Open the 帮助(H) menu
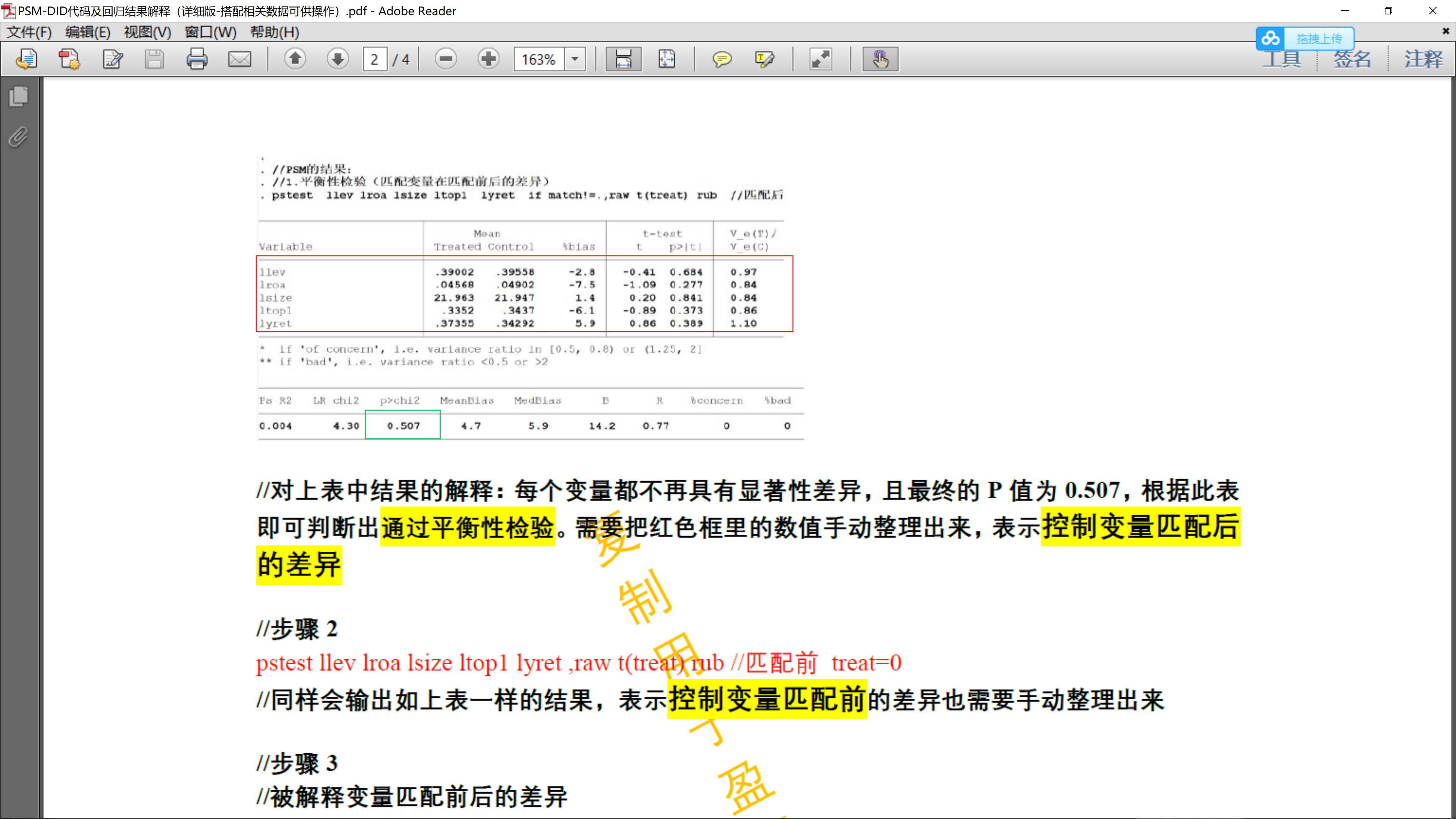1456x819 pixels. click(275, 32)
